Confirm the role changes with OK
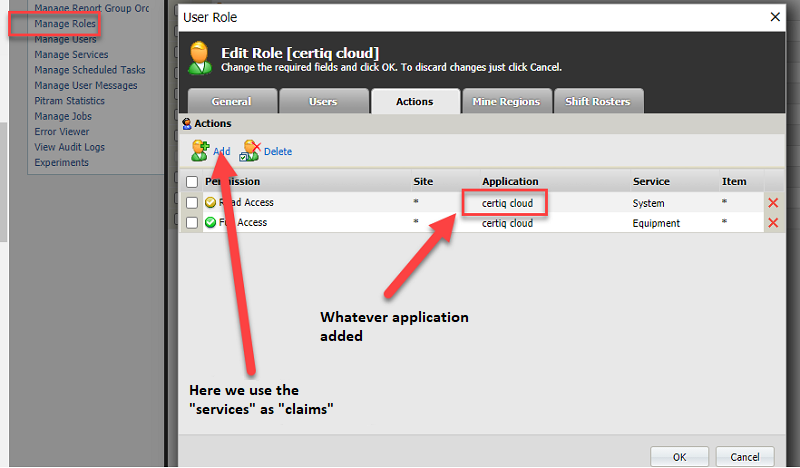 coord(679,457)
